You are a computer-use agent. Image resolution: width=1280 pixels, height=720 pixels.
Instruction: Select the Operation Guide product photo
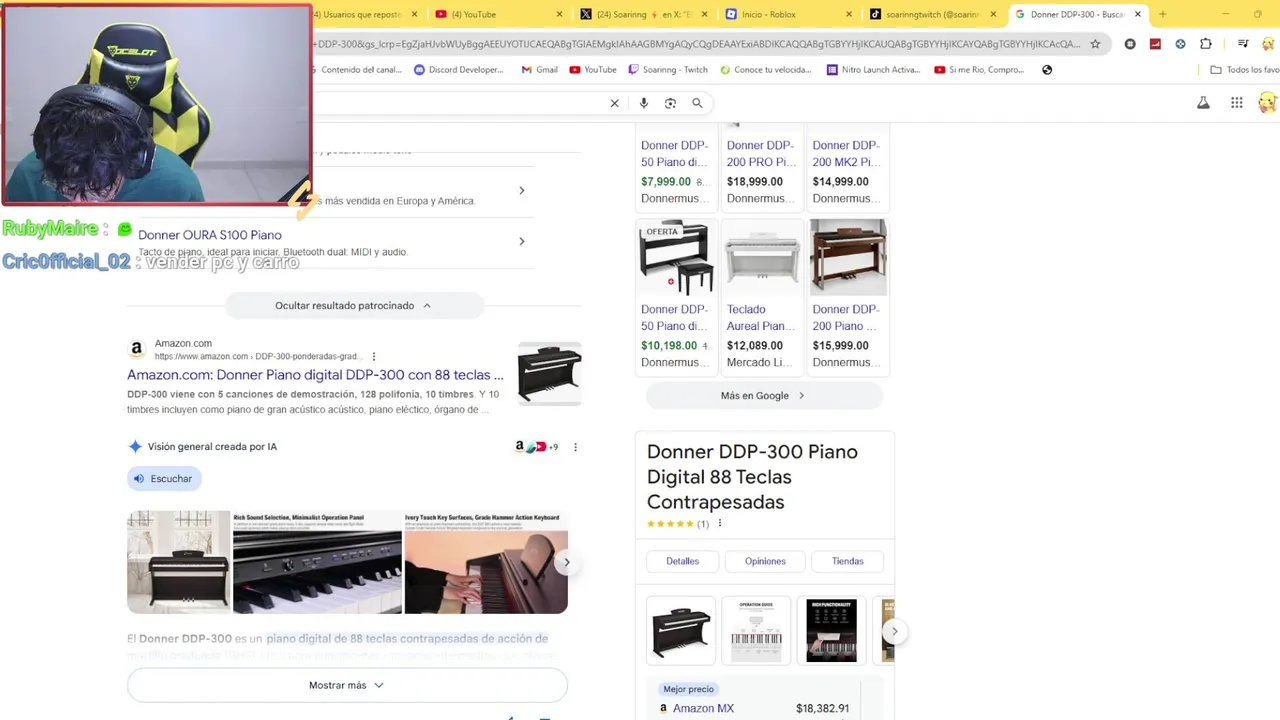point(756,631)
